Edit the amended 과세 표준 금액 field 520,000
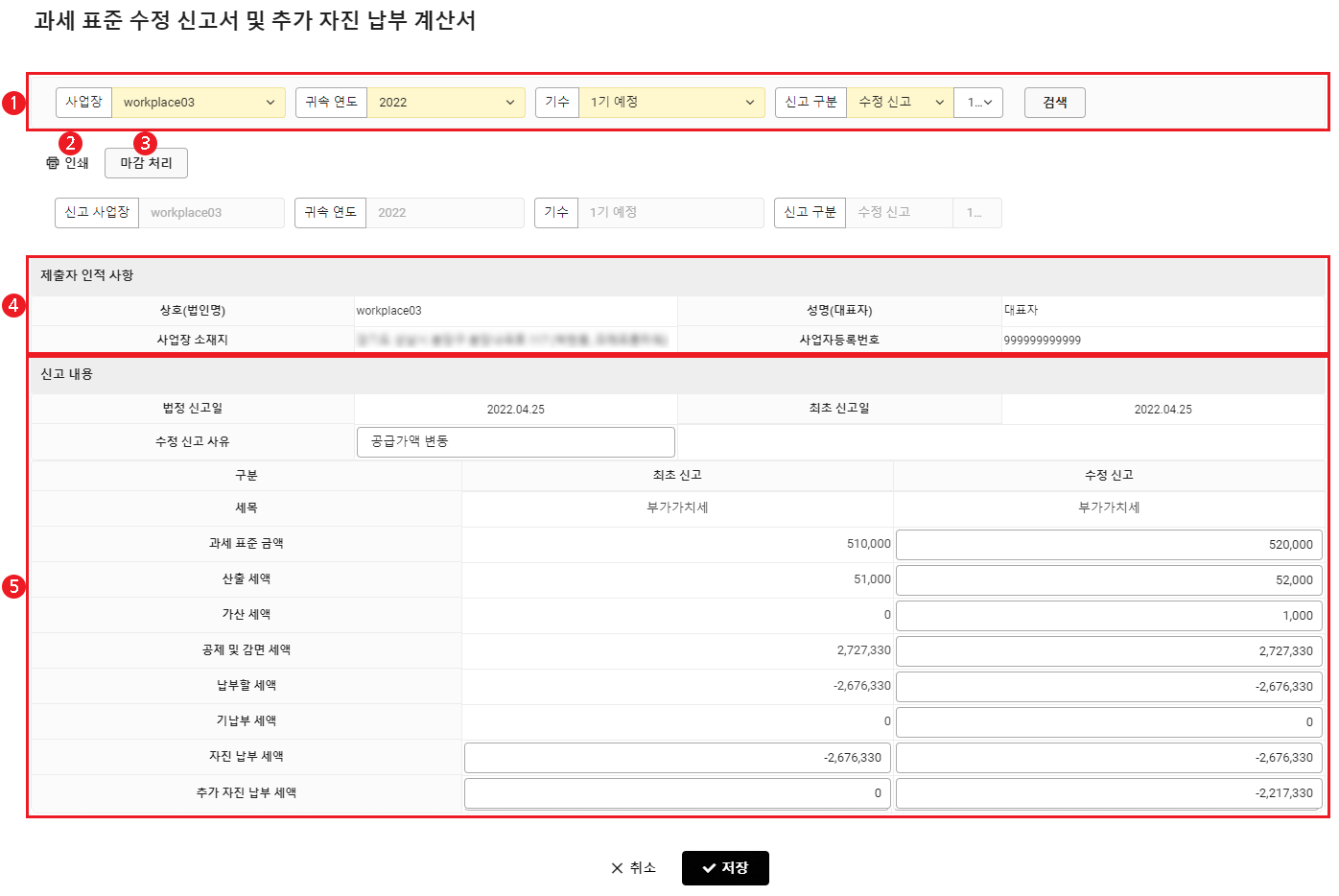 coord(1109,545)
